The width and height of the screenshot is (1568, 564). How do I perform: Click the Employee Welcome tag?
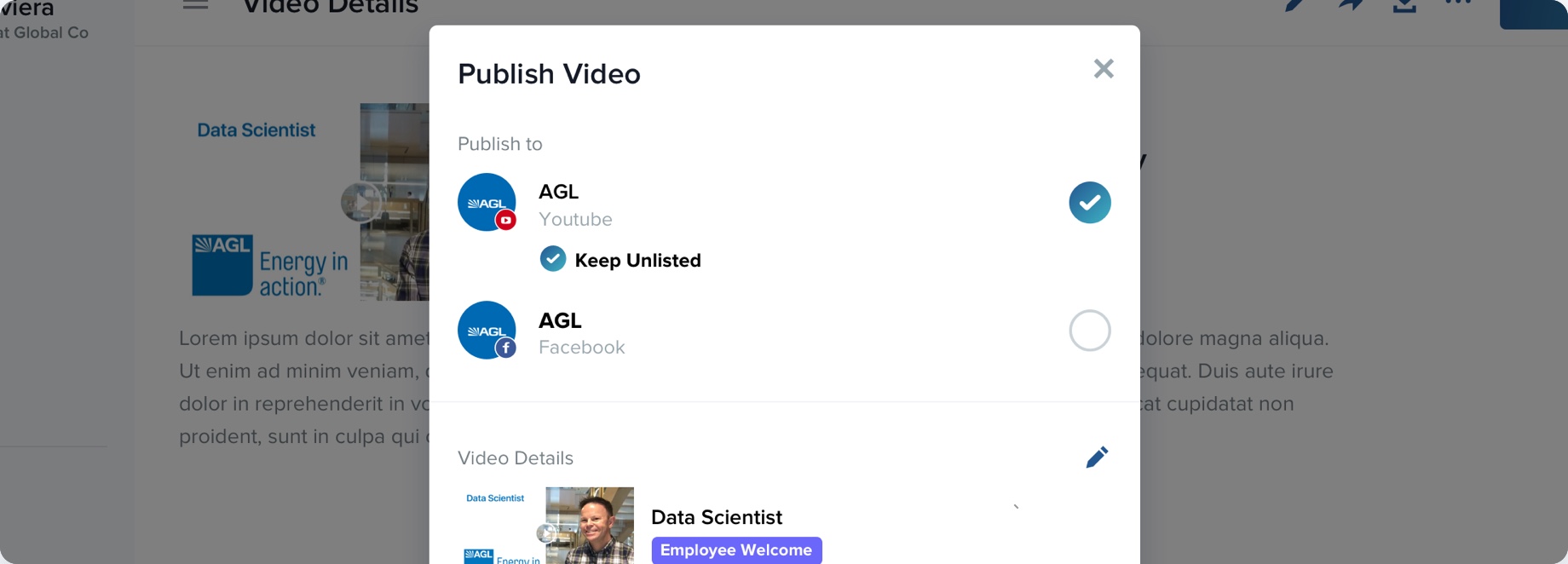pyautogui.click(x=736, y=550)
